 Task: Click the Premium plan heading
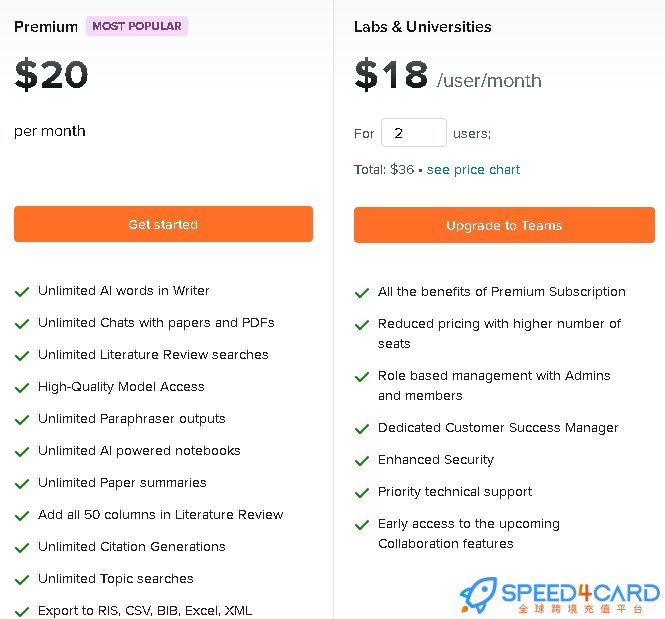point(46,27)
